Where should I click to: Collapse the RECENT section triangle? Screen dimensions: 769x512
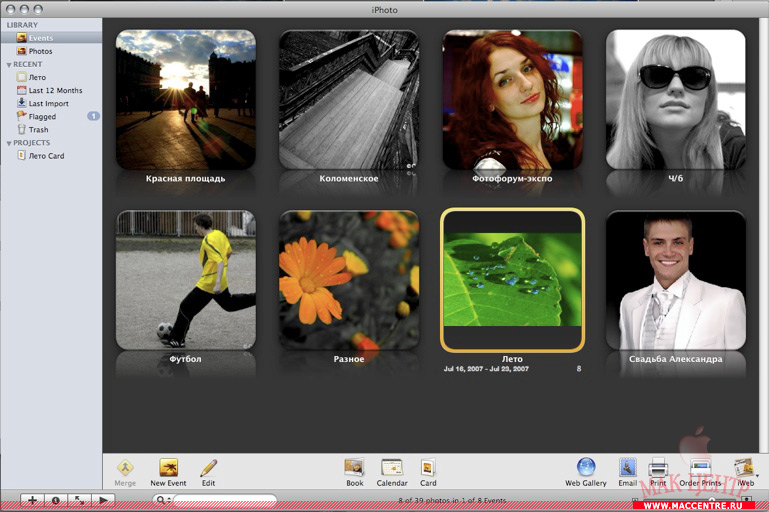(x=9, y=65)
